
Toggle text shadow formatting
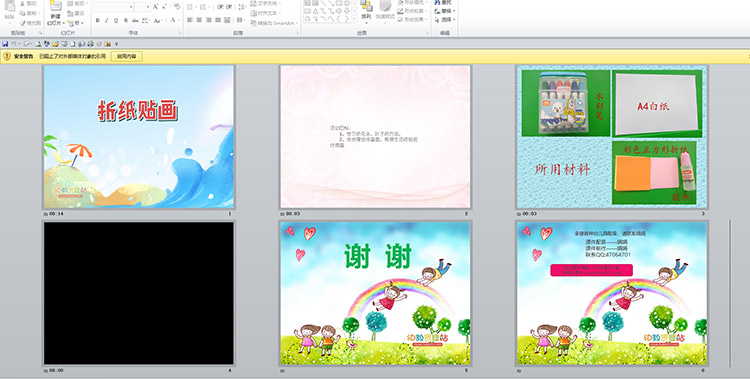[x=126, y=21]
